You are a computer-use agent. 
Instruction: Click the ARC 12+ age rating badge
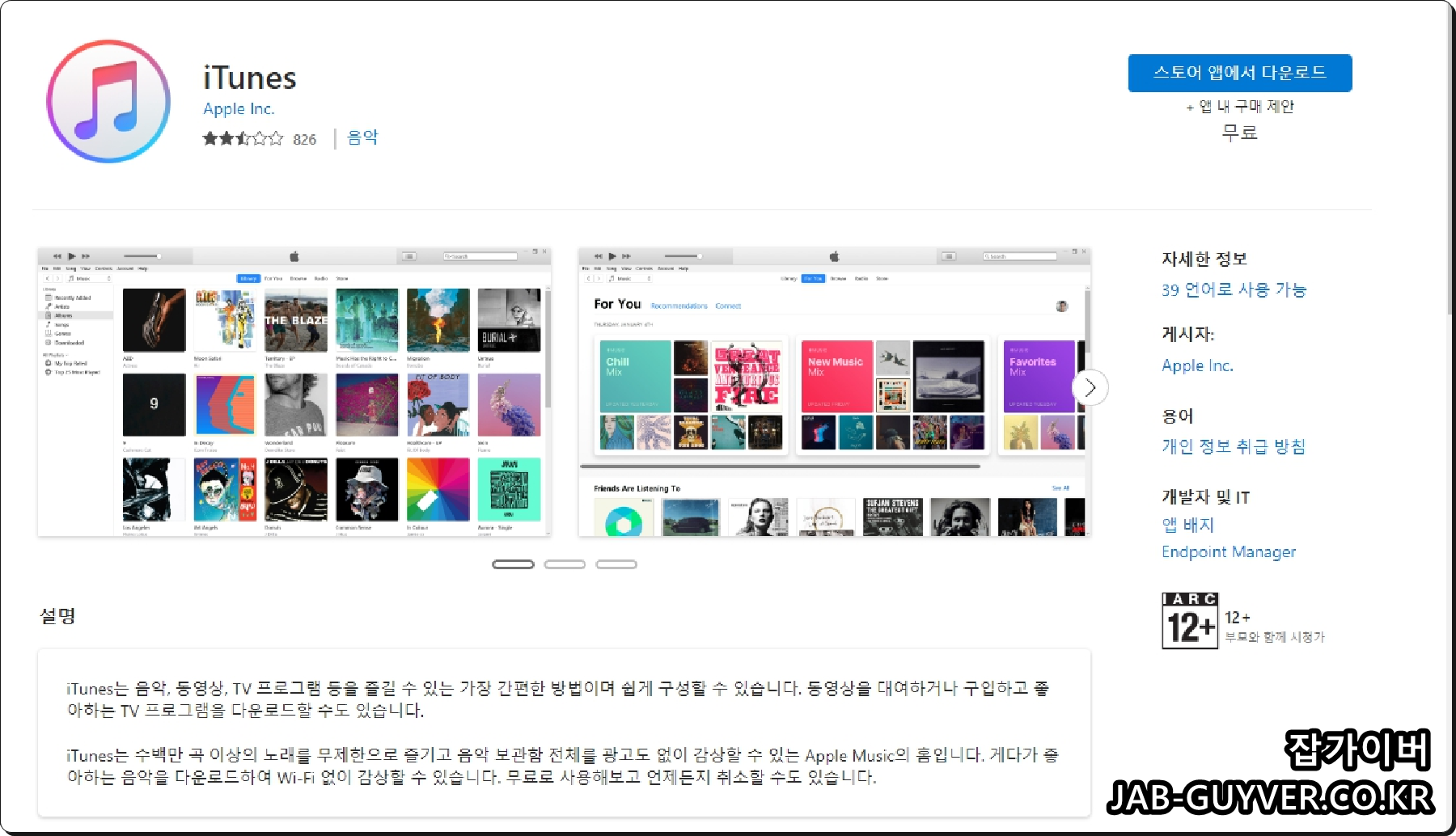1190,620
